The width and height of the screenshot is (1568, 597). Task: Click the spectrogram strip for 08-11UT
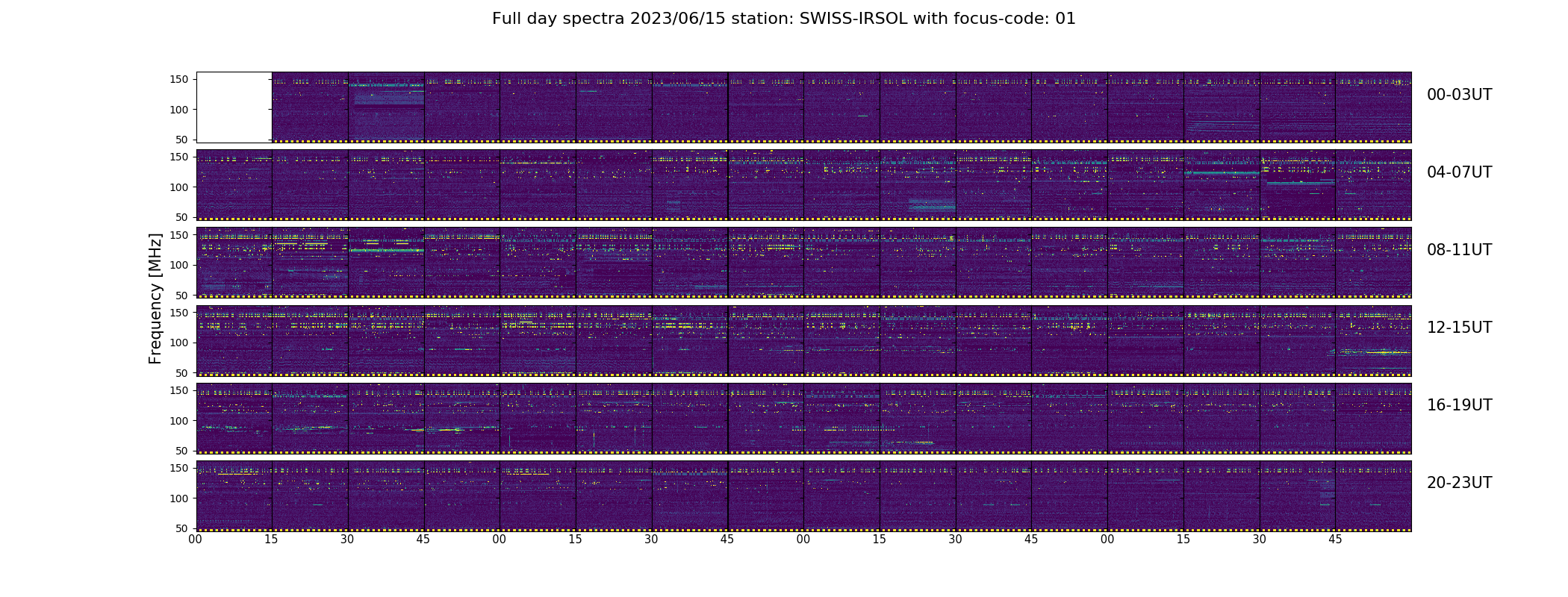[x=803, y=263]
